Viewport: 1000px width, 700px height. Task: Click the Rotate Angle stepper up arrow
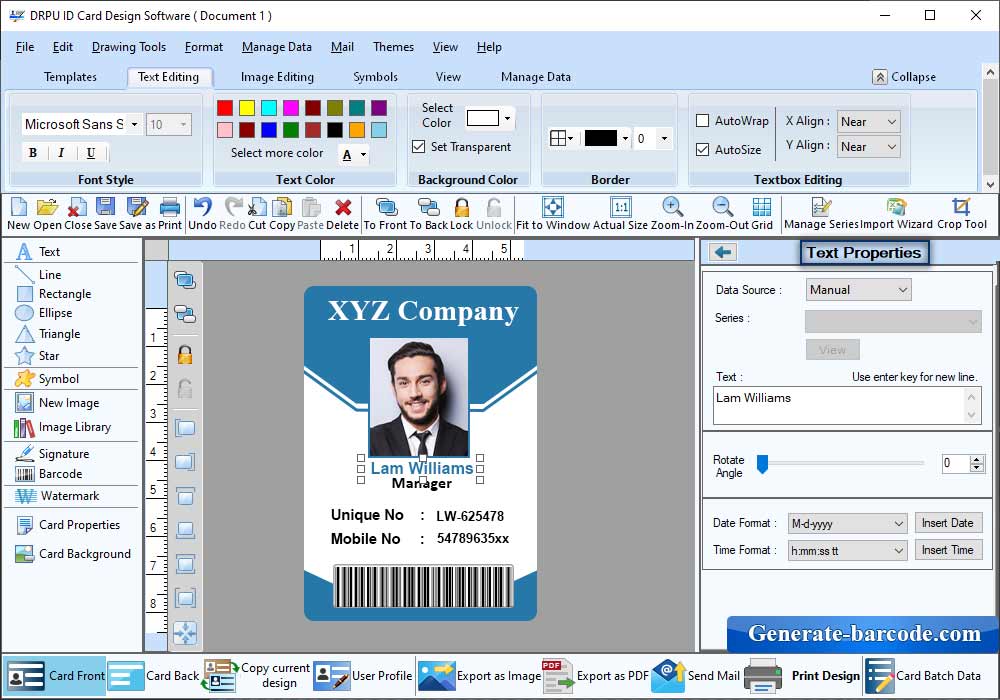[x=976, y=459]
